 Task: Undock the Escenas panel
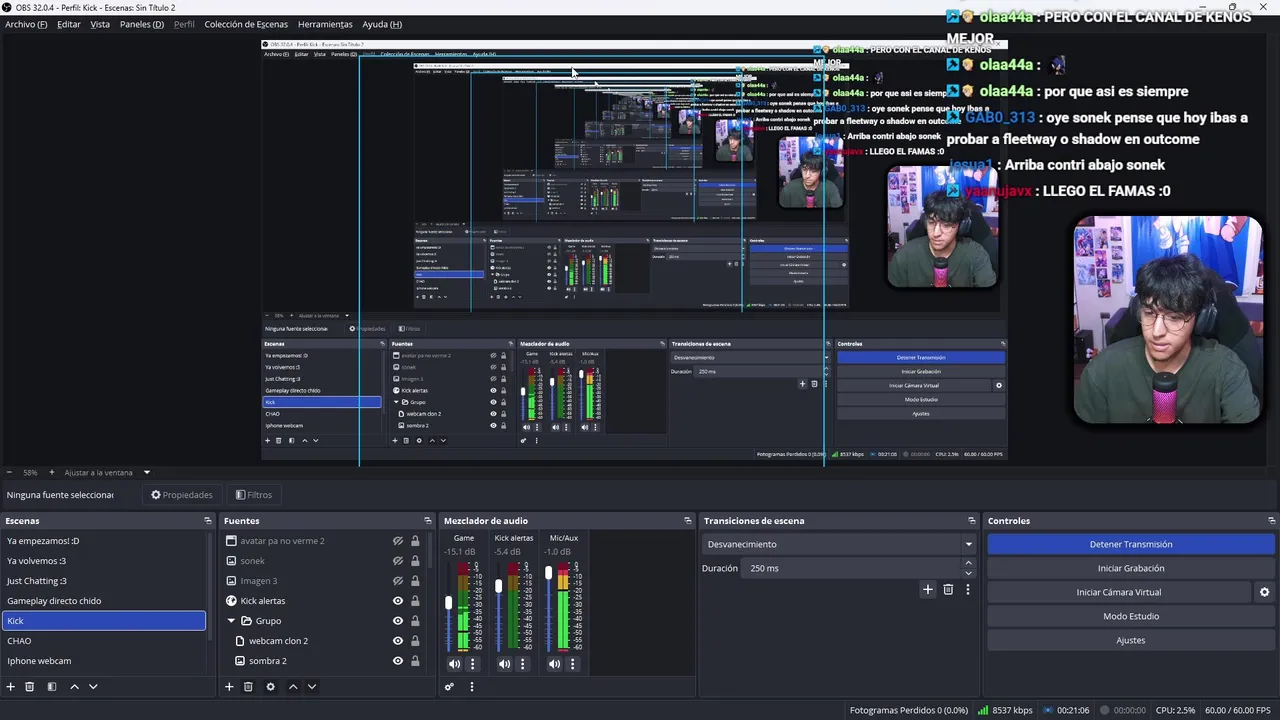(x=208, y=521)
